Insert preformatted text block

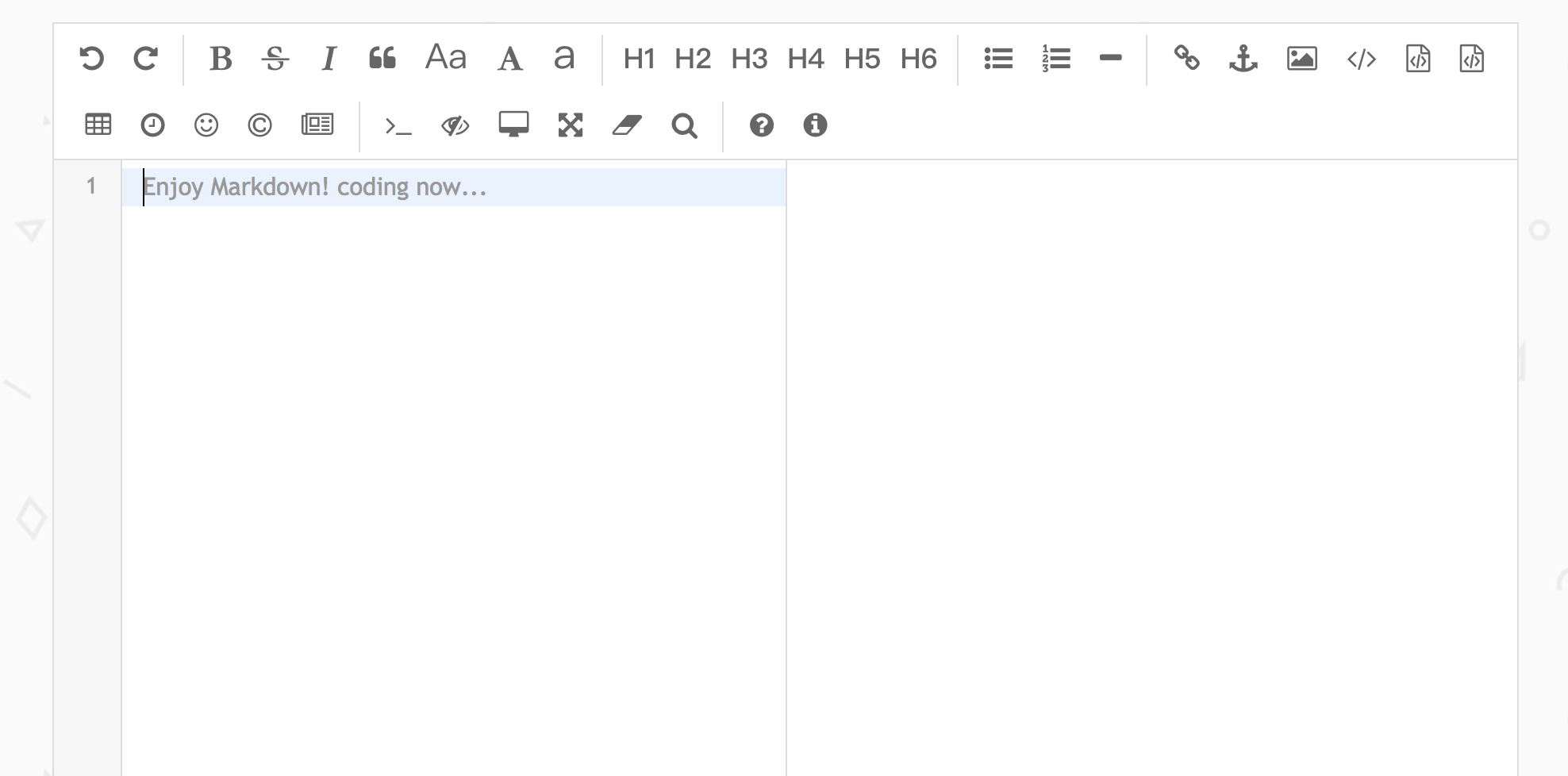pos(1418,59)
